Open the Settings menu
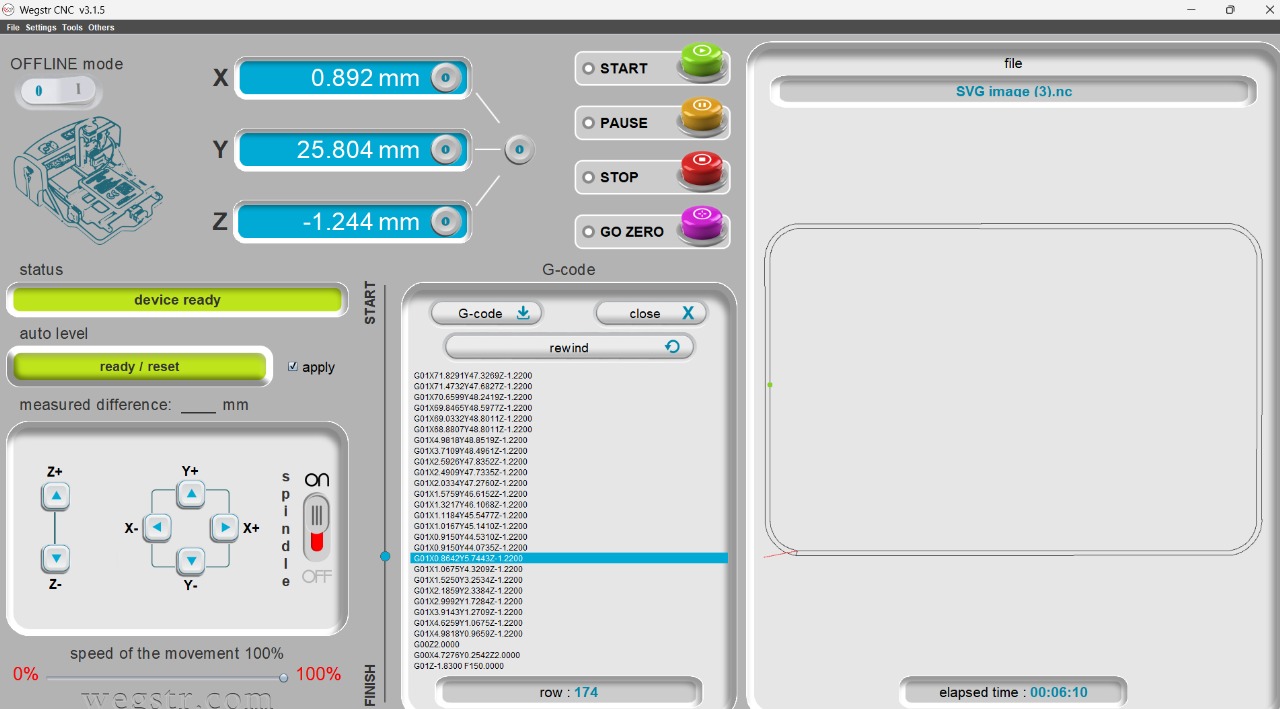This screenshot has width=1280, height=709. click(x=41, y=28)
